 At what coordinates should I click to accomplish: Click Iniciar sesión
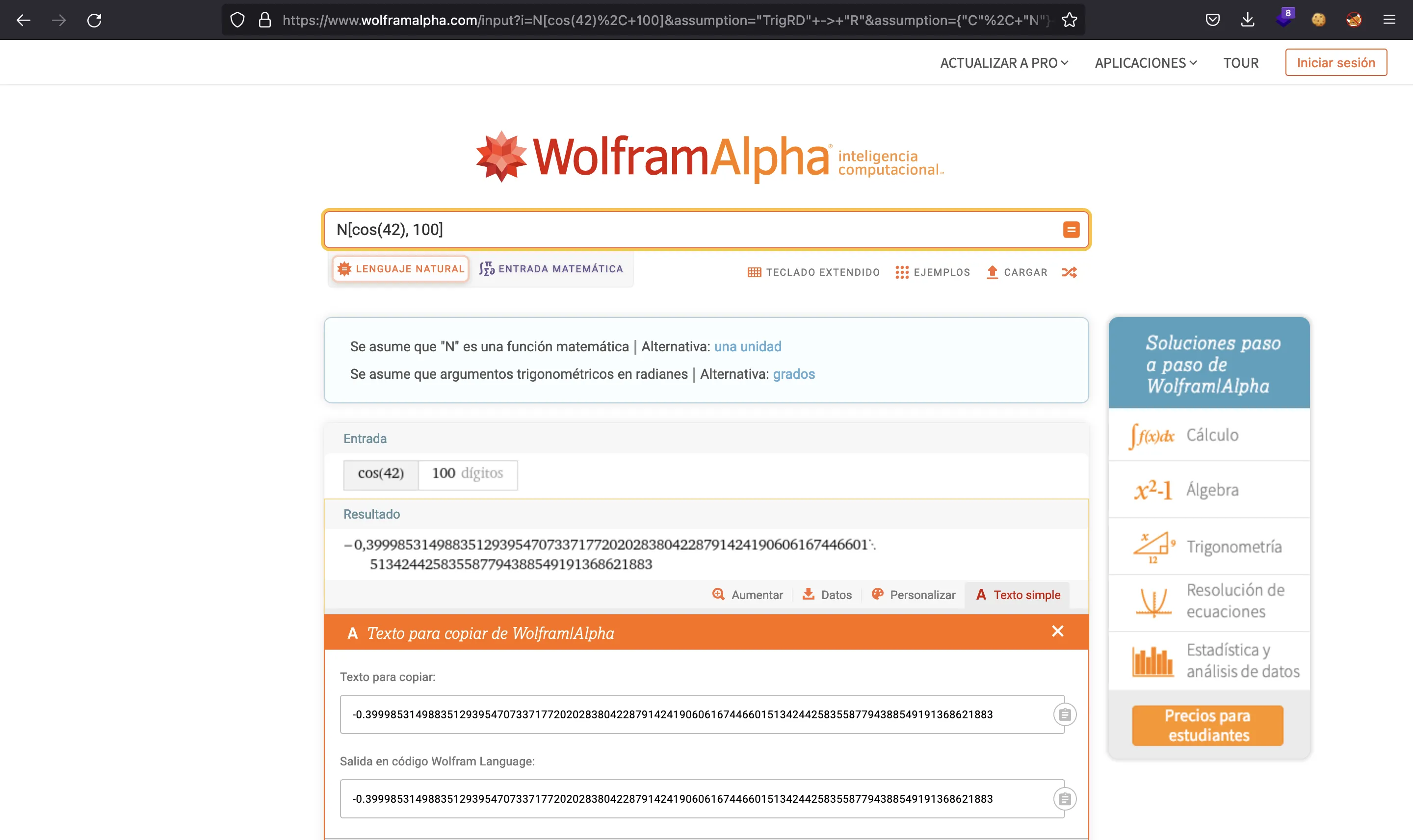click(x=1336, y=62)
